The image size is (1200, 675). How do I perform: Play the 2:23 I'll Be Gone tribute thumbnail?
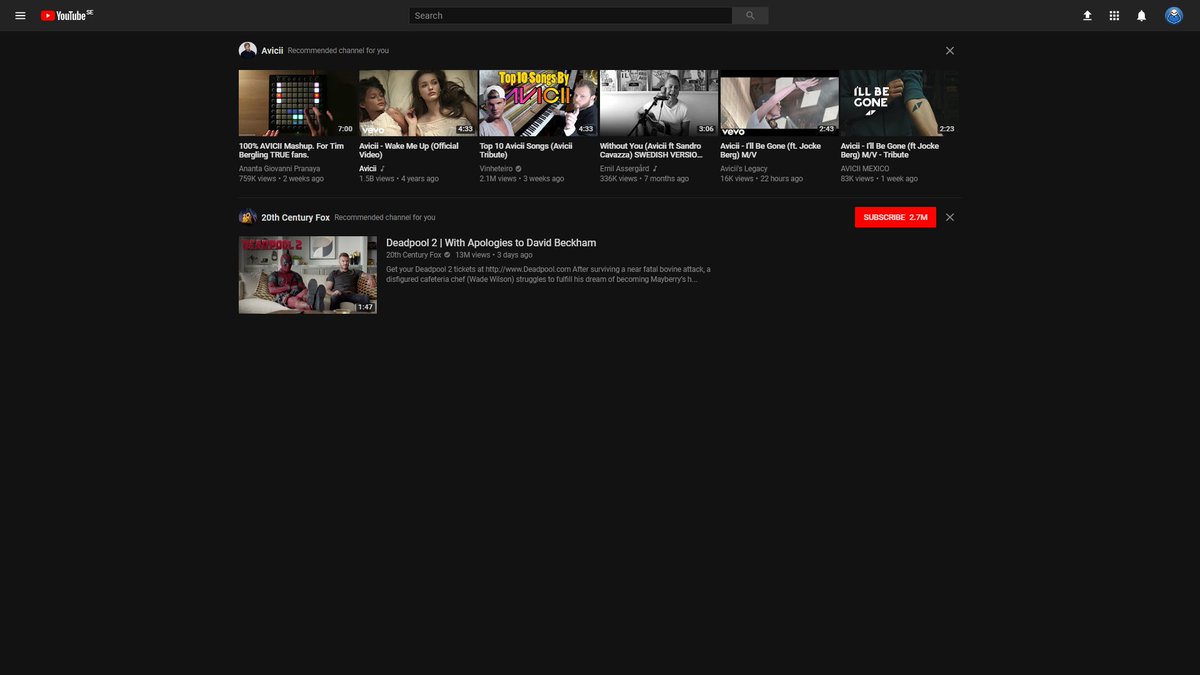click(899, 103)
